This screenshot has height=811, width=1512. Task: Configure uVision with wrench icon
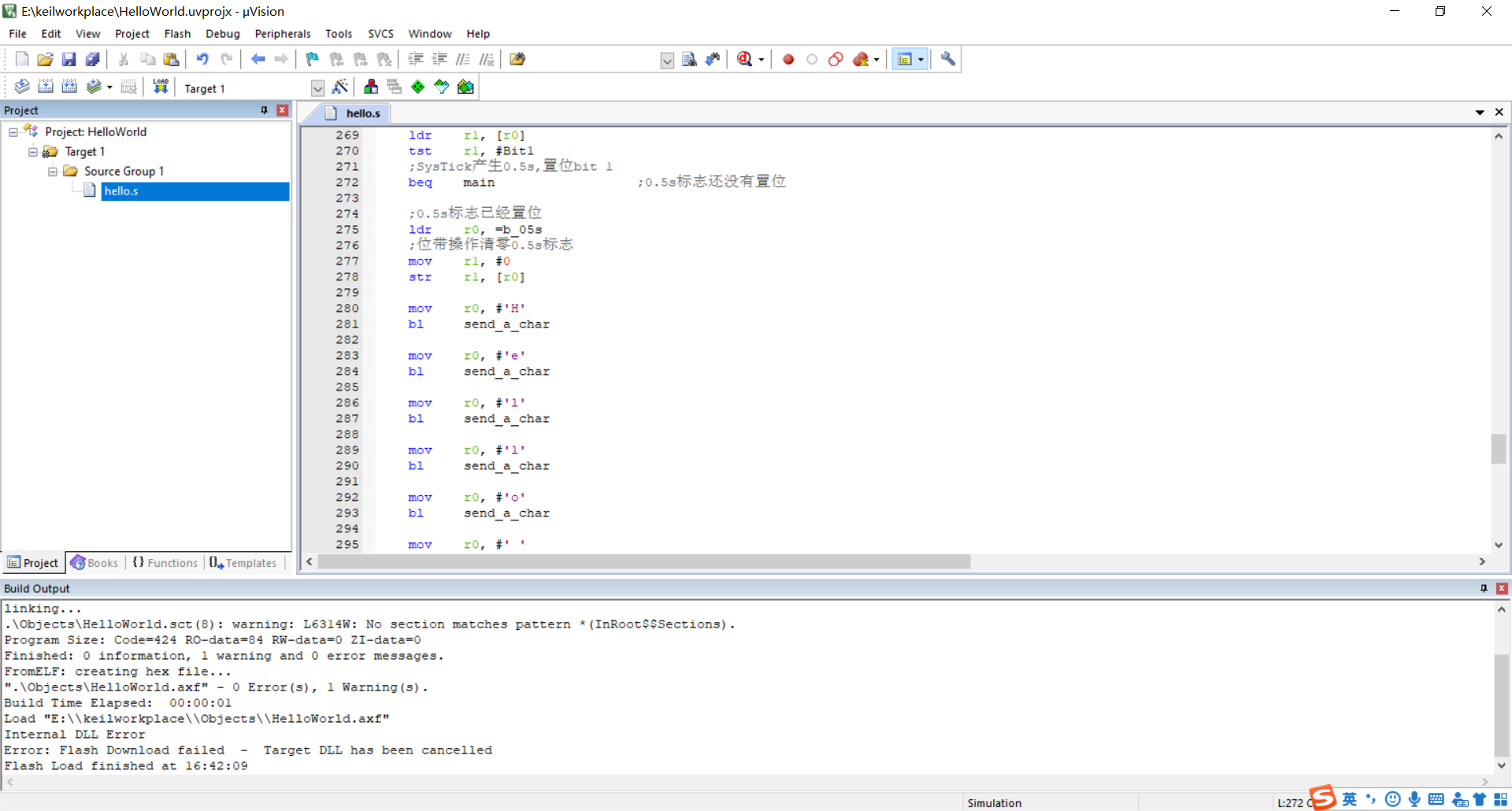click(x=947, y=59)
